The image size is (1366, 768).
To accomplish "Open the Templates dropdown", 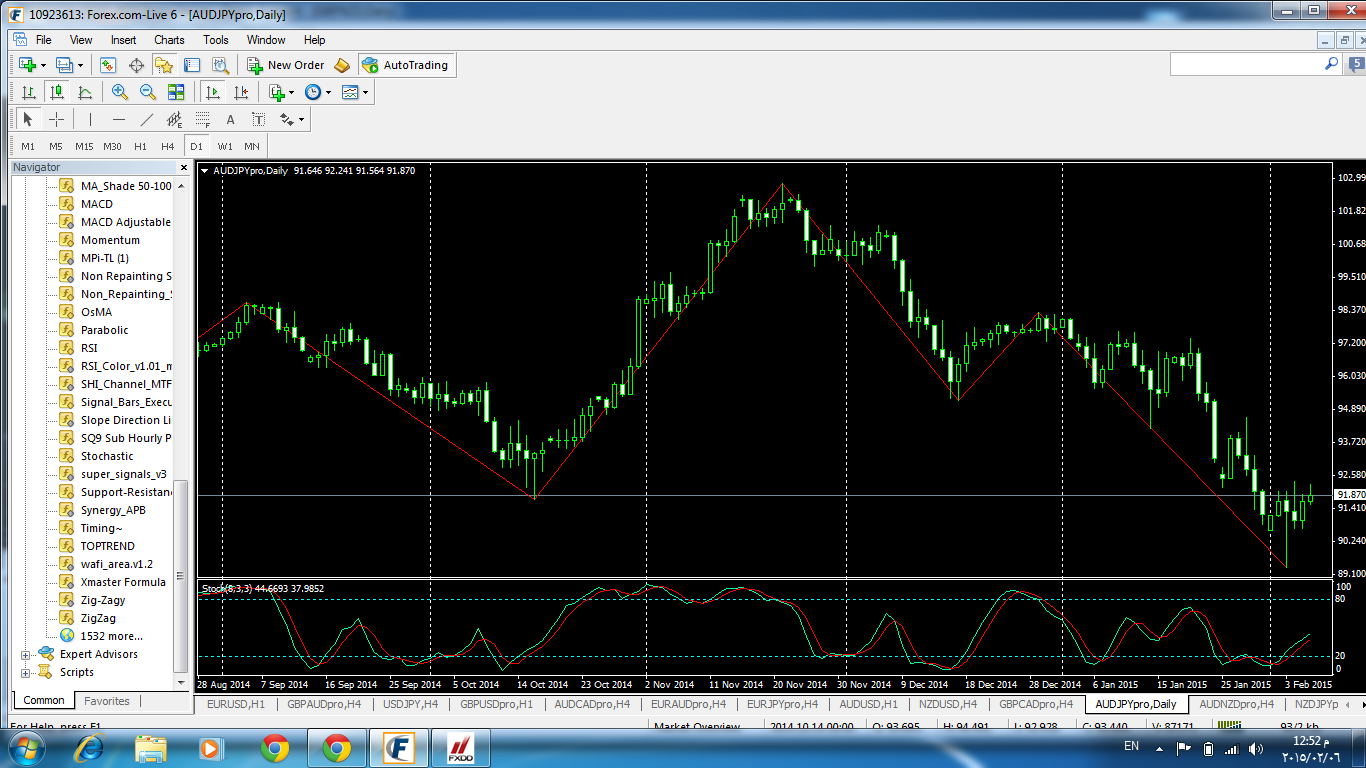I will pos(355,92).
